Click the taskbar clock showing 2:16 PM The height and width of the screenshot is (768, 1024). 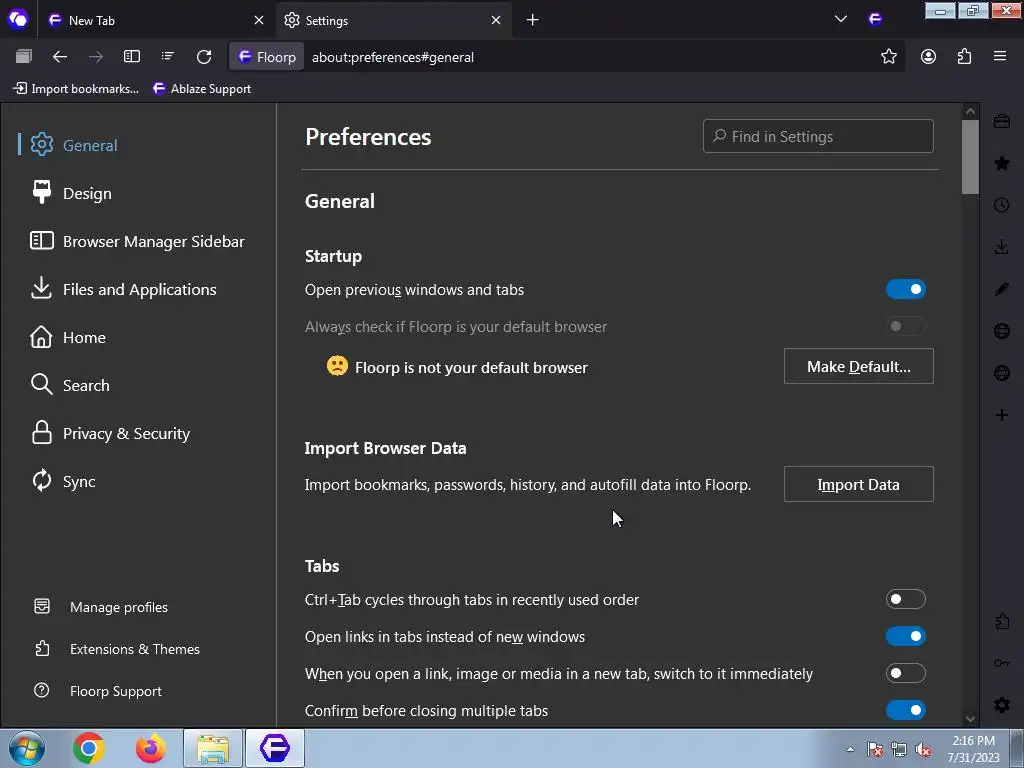[973, 748]
